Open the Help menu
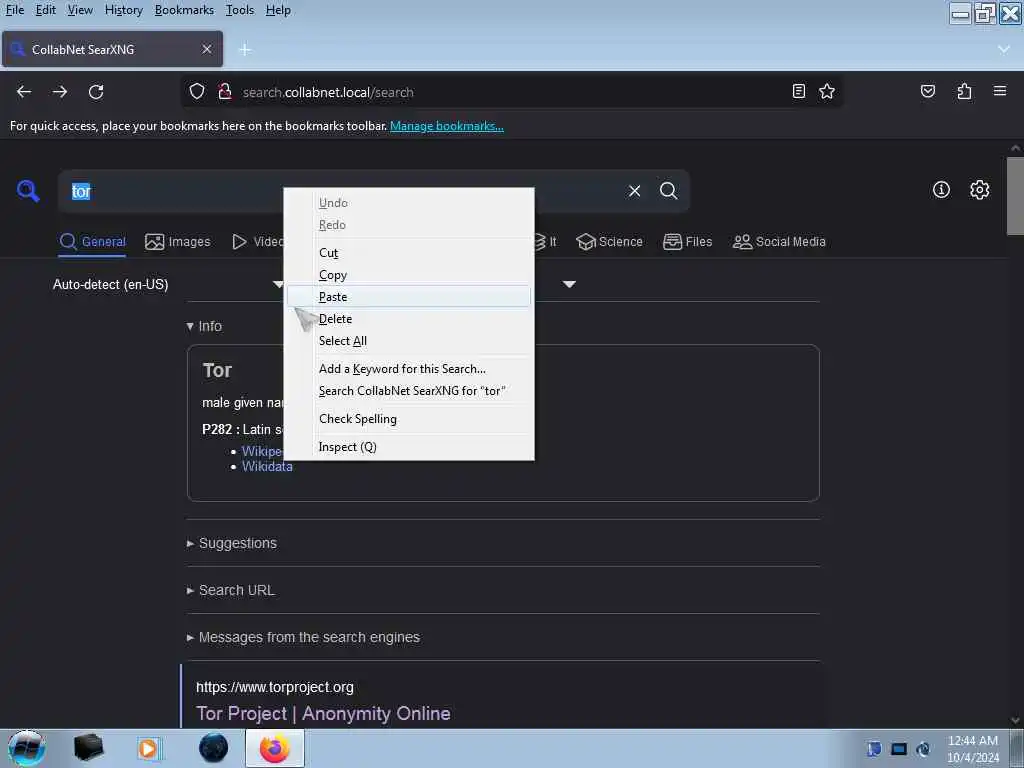The height and width of the screenshot is (768, 1024). pos(278,10)
